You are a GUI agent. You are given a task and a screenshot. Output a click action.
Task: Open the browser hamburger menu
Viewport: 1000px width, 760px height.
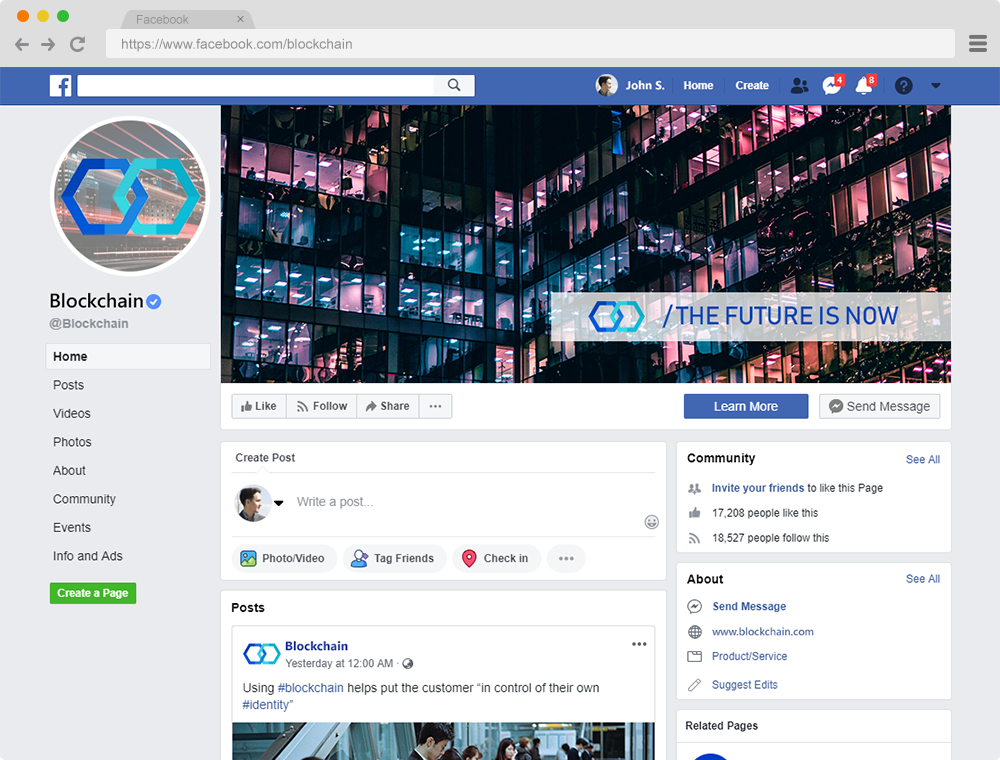[978, 43]
